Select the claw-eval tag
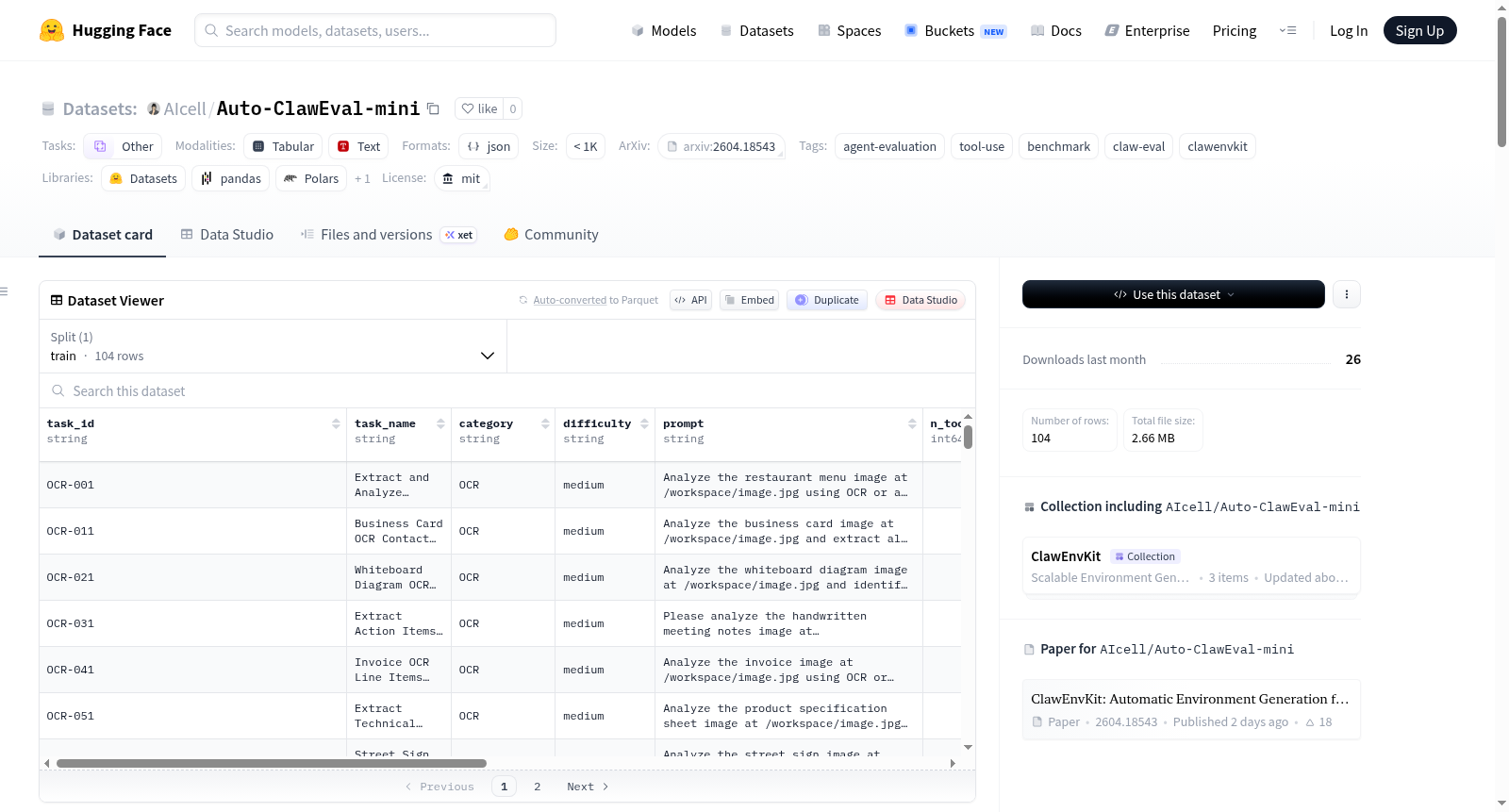 point(1138,146)
